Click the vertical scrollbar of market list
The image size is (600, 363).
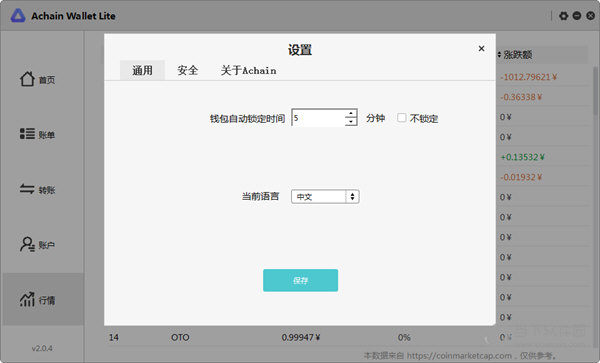click(596, 90)
